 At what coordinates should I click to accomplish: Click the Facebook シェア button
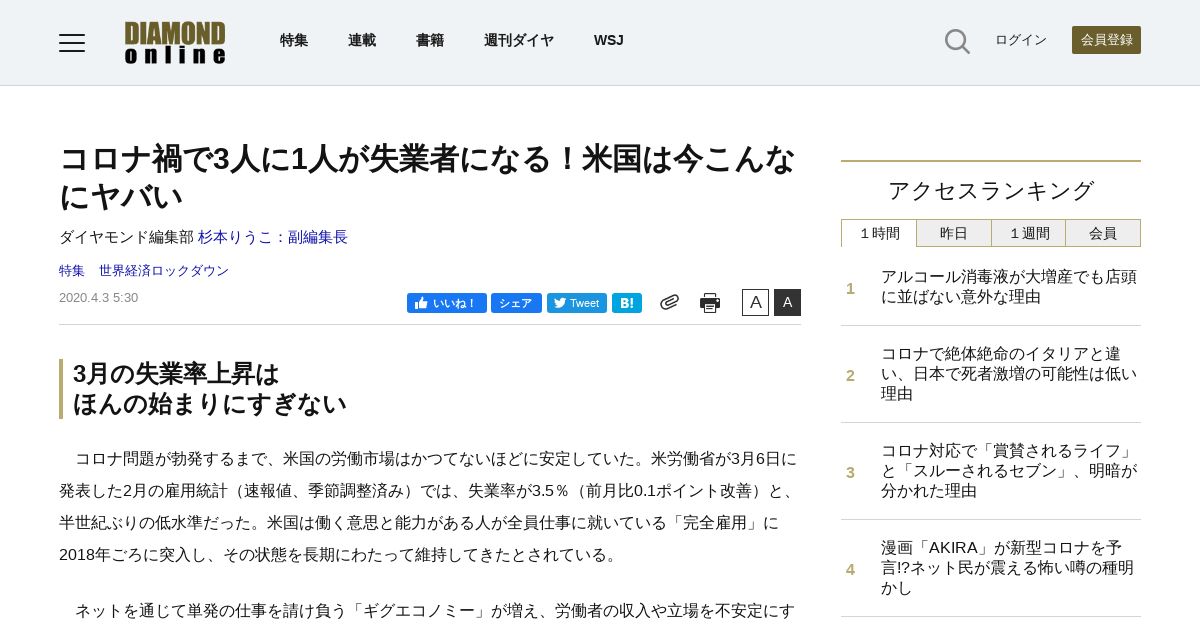[x=516, y=303]
